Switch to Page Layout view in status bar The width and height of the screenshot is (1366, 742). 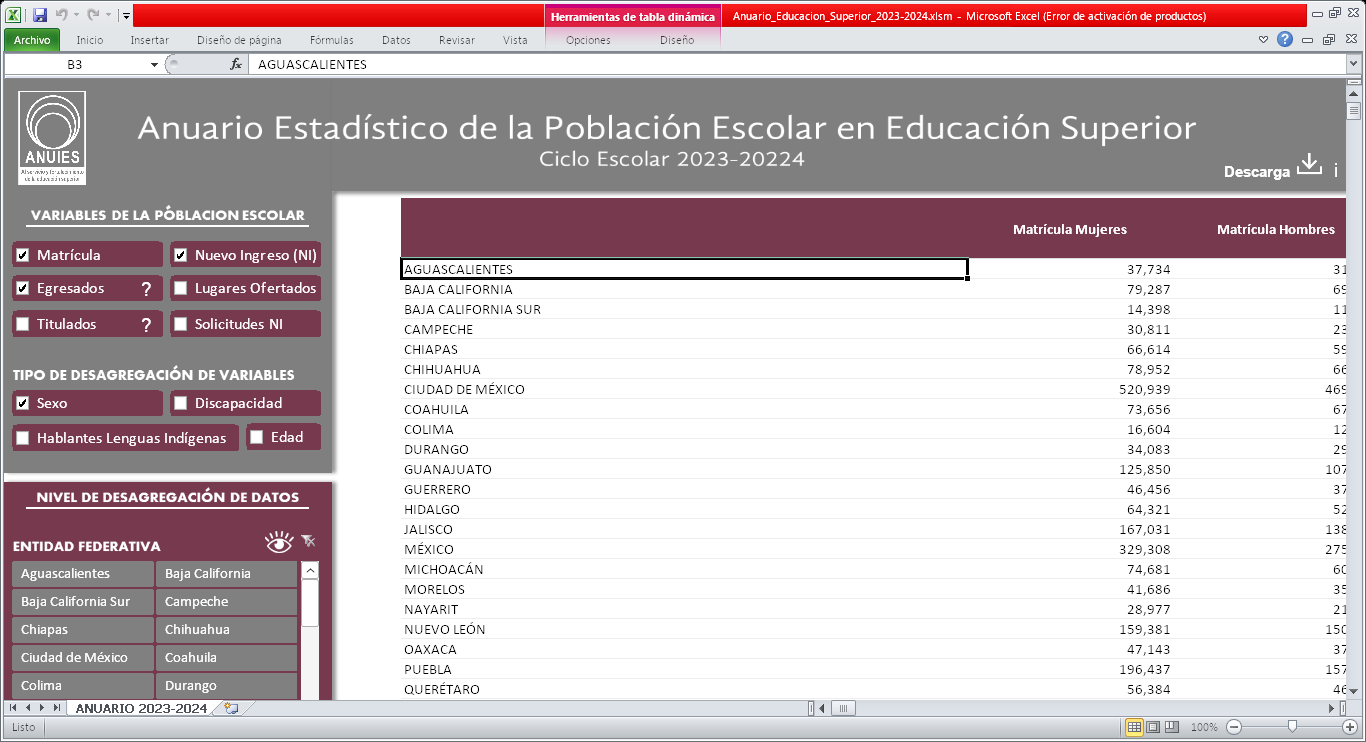point(1153,727)
